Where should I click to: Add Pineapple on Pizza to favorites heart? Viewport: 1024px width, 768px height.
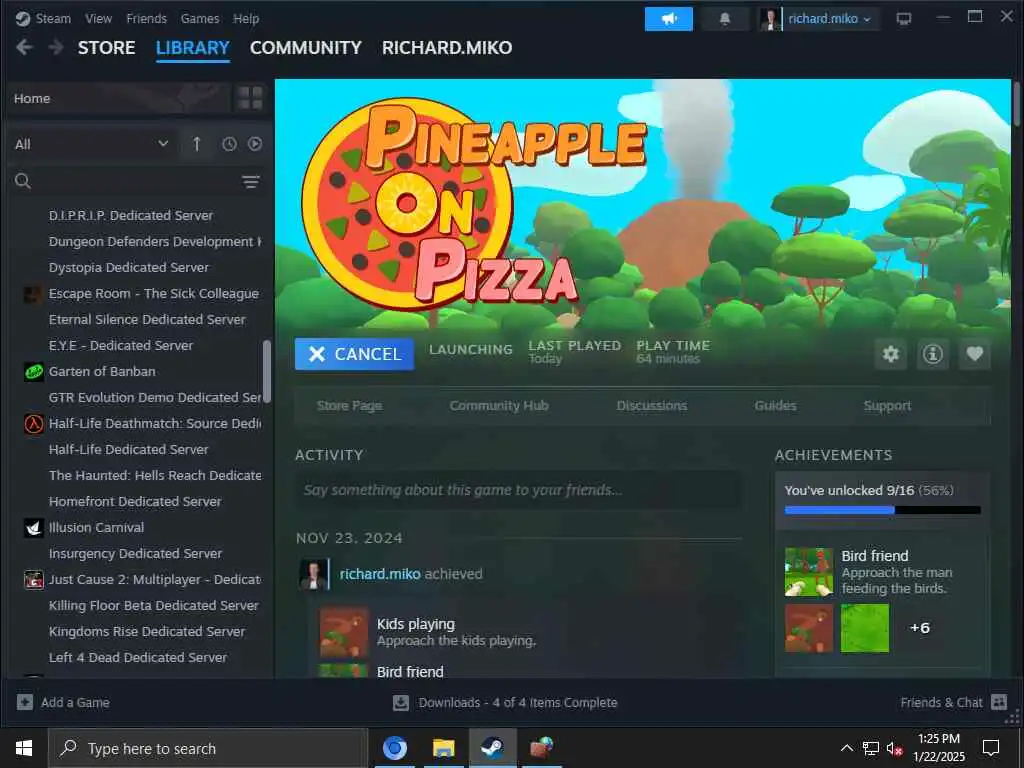pyautogui.click(x=975, y=354)
